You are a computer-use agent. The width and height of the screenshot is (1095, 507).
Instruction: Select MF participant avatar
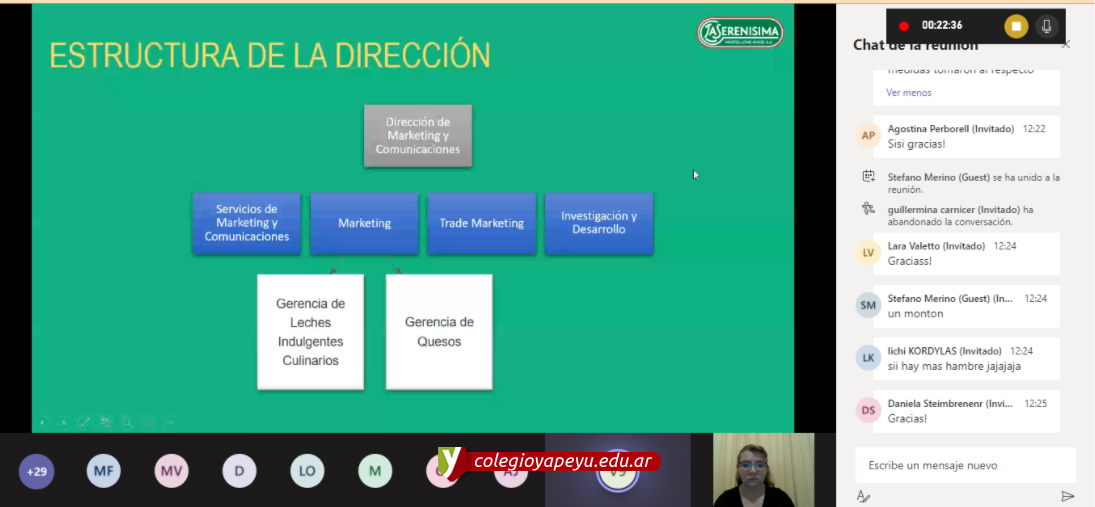click(x=104, y=471)
